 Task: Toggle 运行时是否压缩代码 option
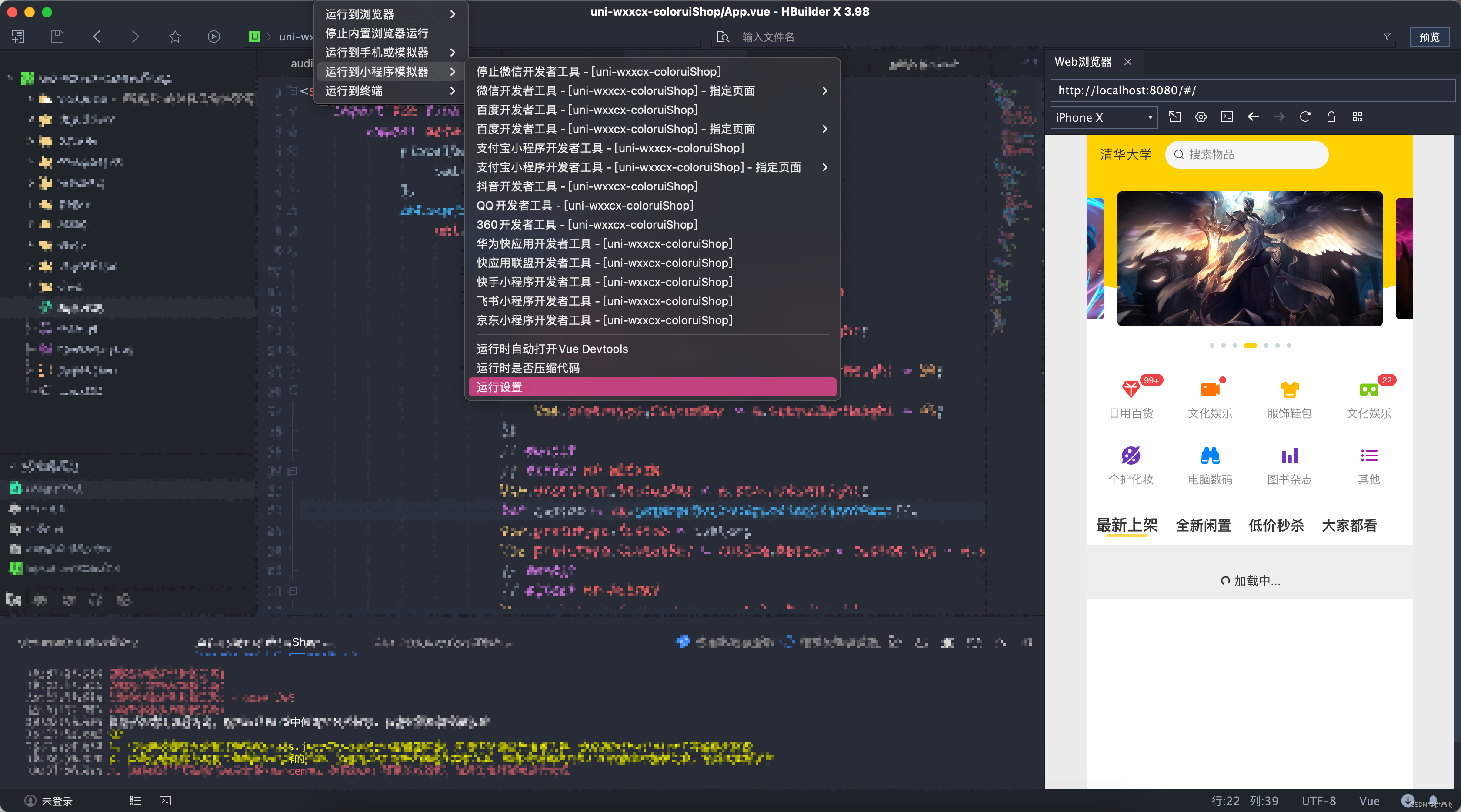(652, 368)
